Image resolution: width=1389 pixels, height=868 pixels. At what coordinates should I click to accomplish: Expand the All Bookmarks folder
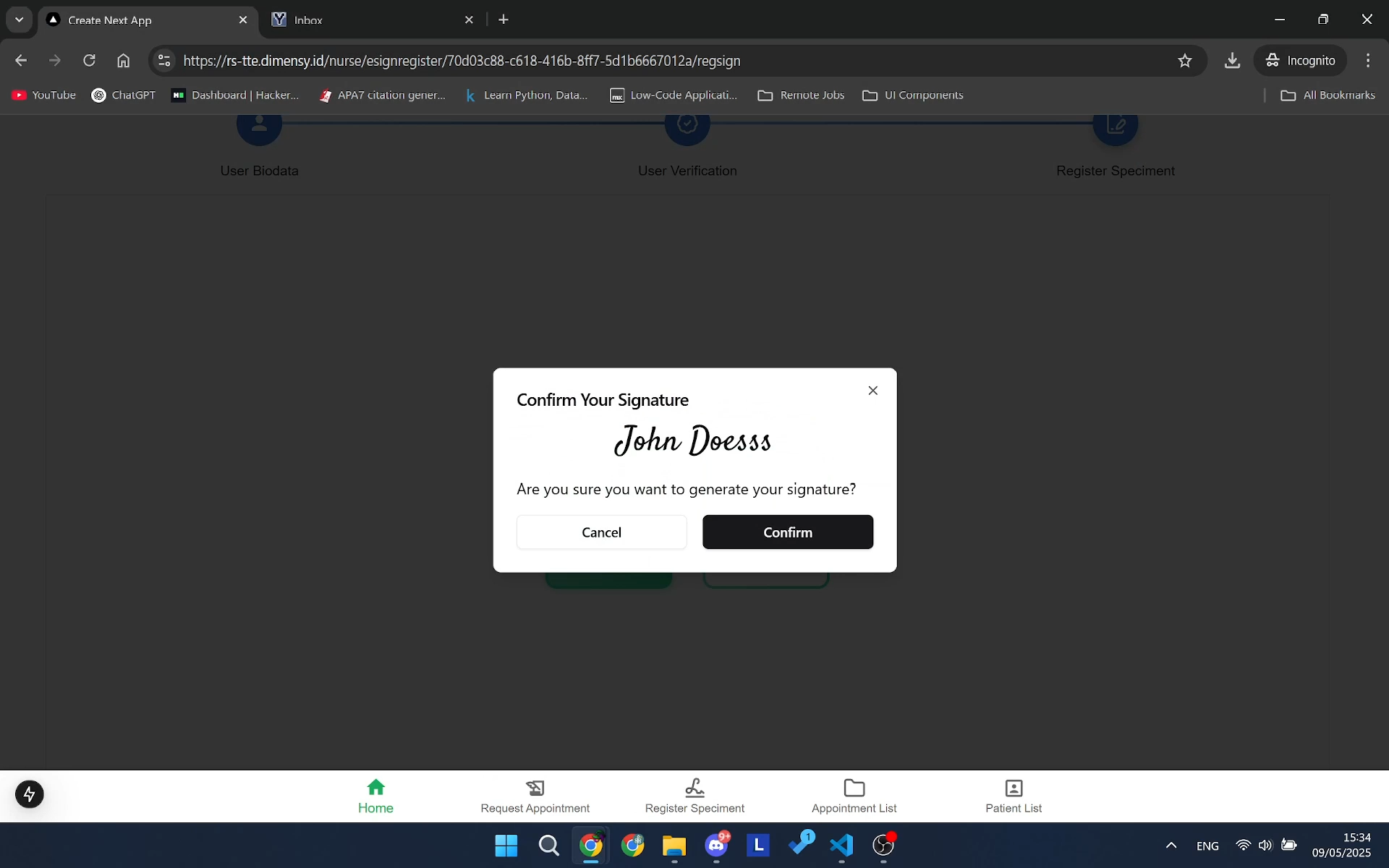[1328, 95]
